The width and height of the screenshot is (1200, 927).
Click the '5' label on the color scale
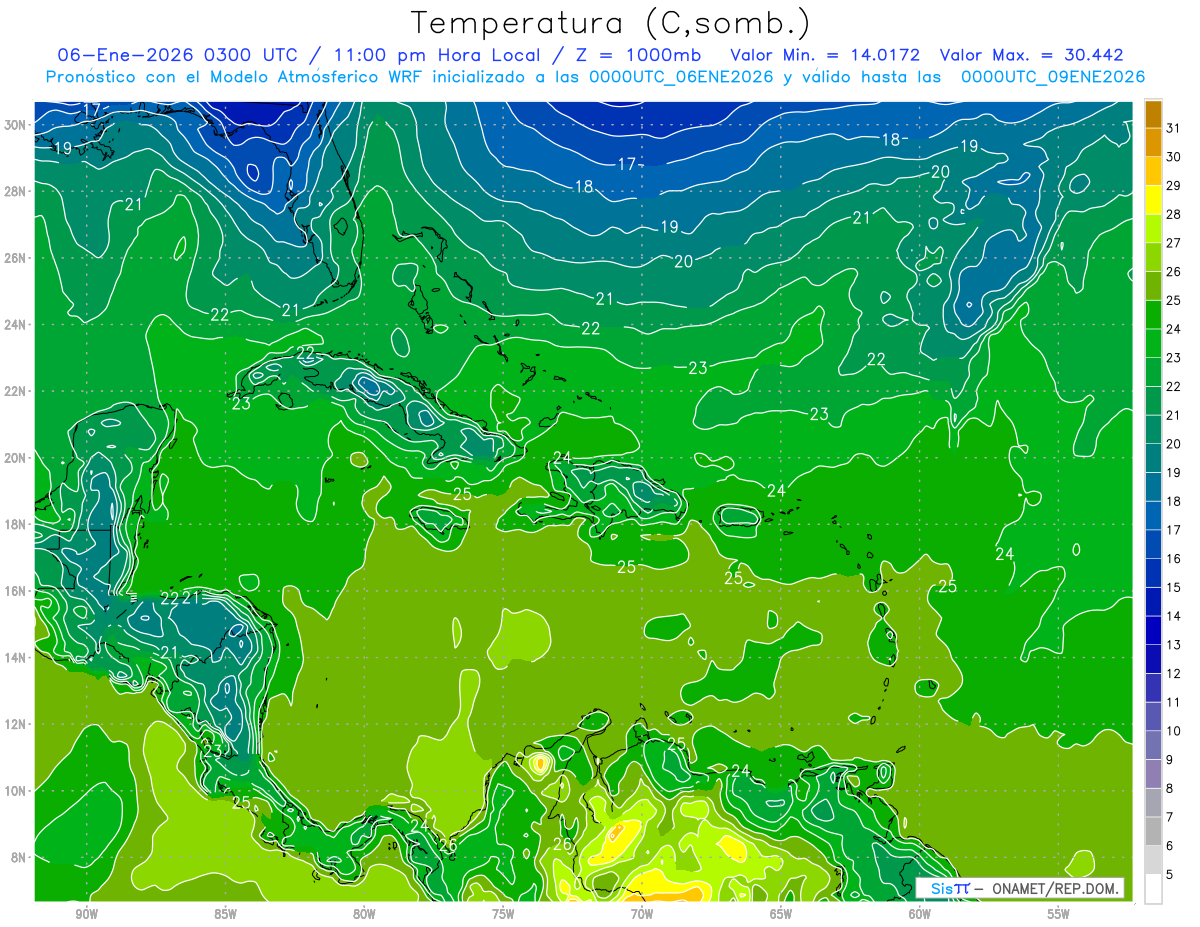point(1171,874)
